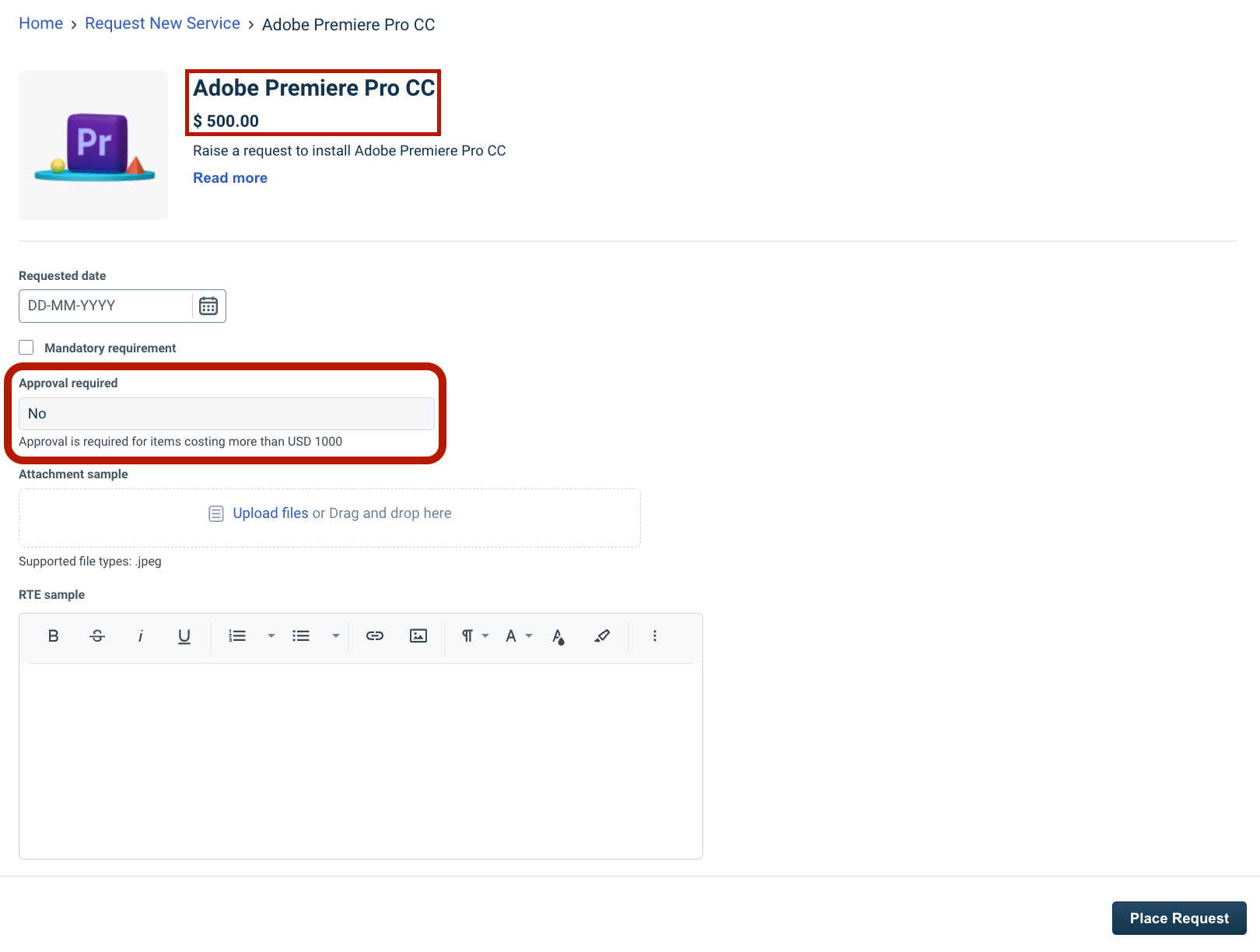1260x952 pixels.
Task: Tick the Mandatory requirement checkbox
Action: (x=26, y=347)
